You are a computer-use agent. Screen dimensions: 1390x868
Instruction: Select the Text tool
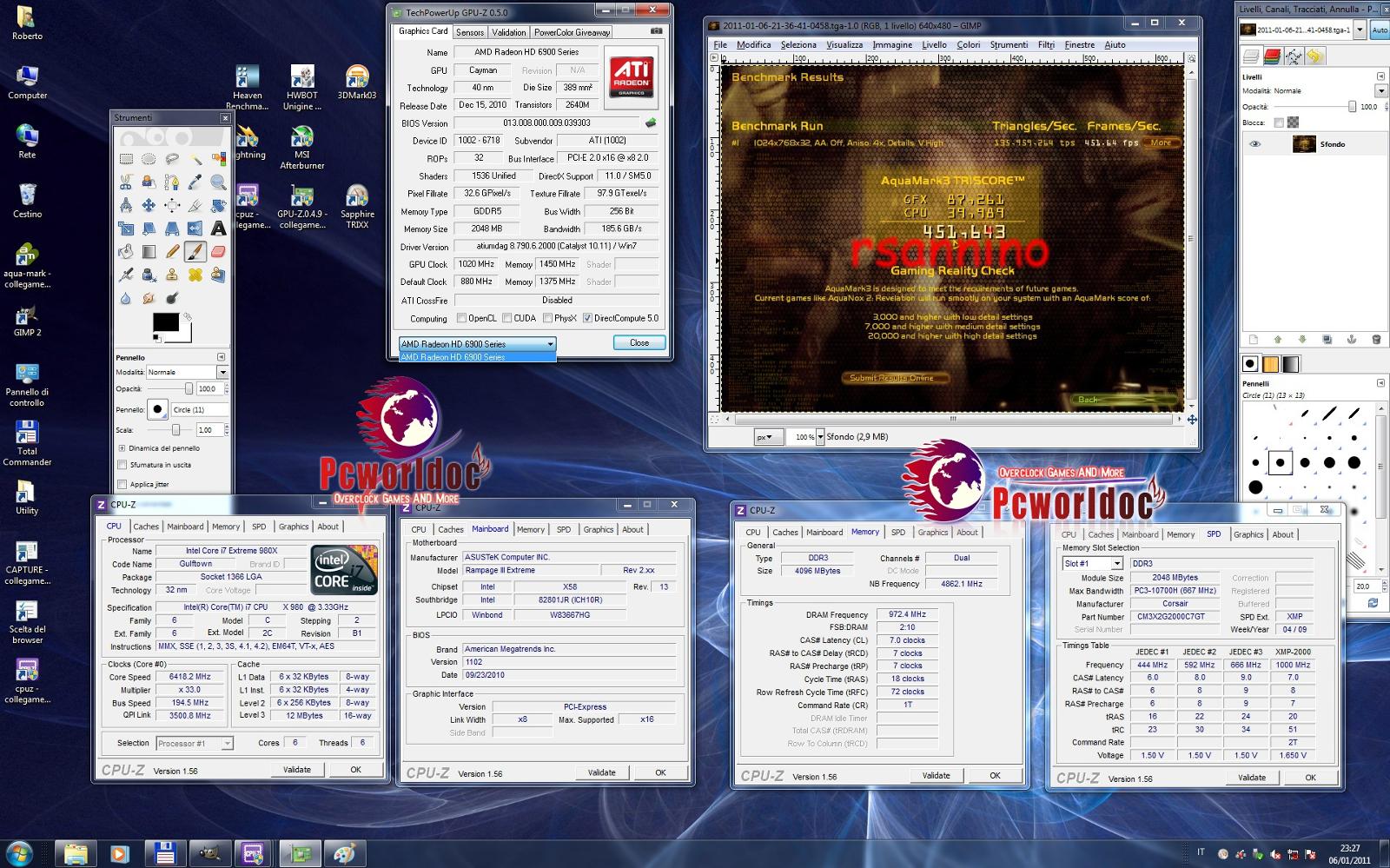(219, 229)
